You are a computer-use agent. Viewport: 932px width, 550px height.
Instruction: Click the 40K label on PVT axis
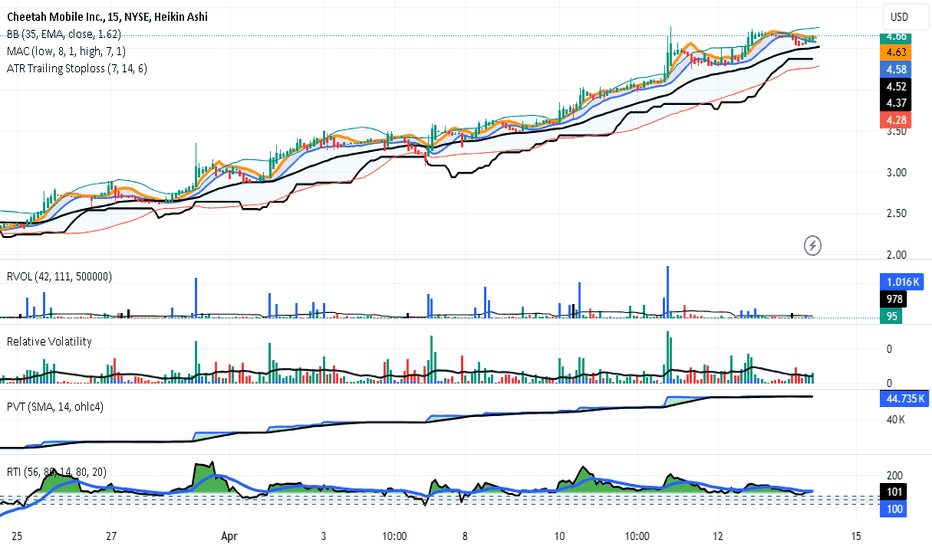tap(896, 420)
